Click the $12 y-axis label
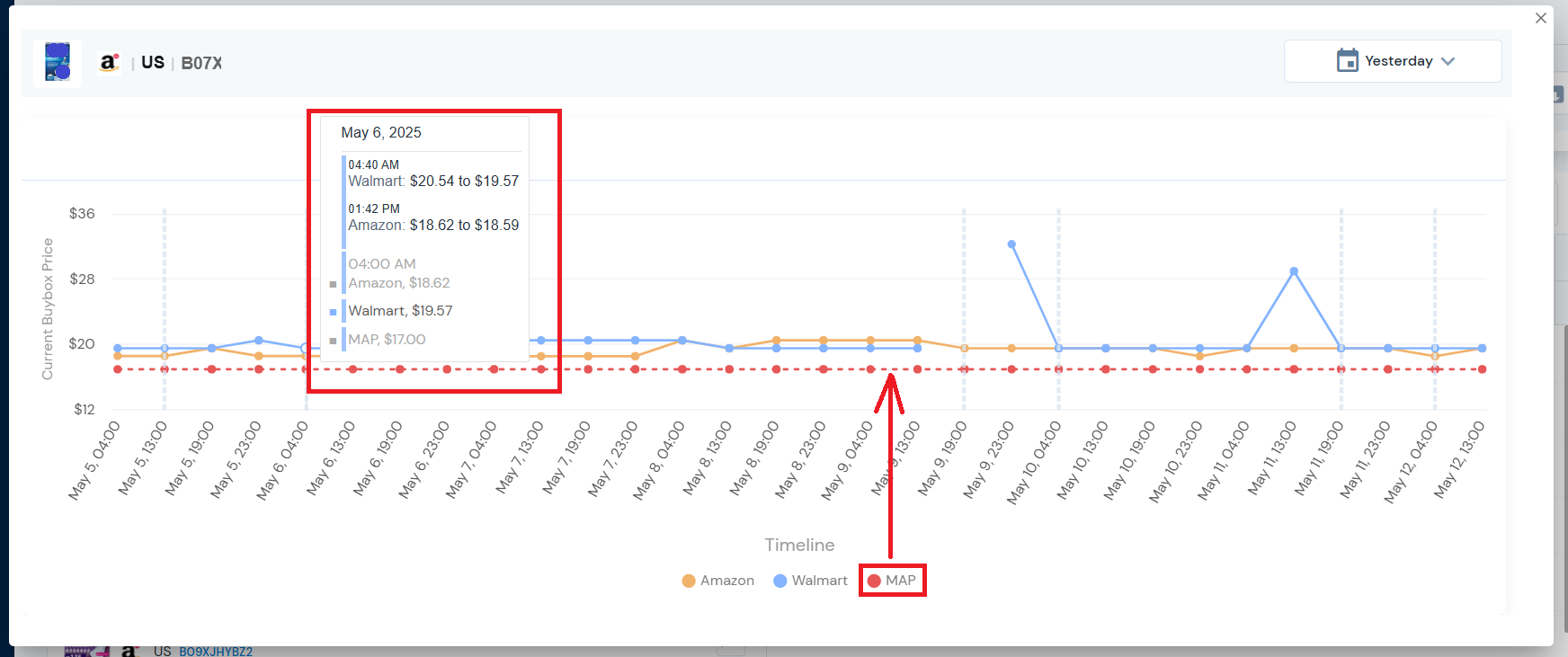Viewport: 1568px width, 657px height. [84, 410]
